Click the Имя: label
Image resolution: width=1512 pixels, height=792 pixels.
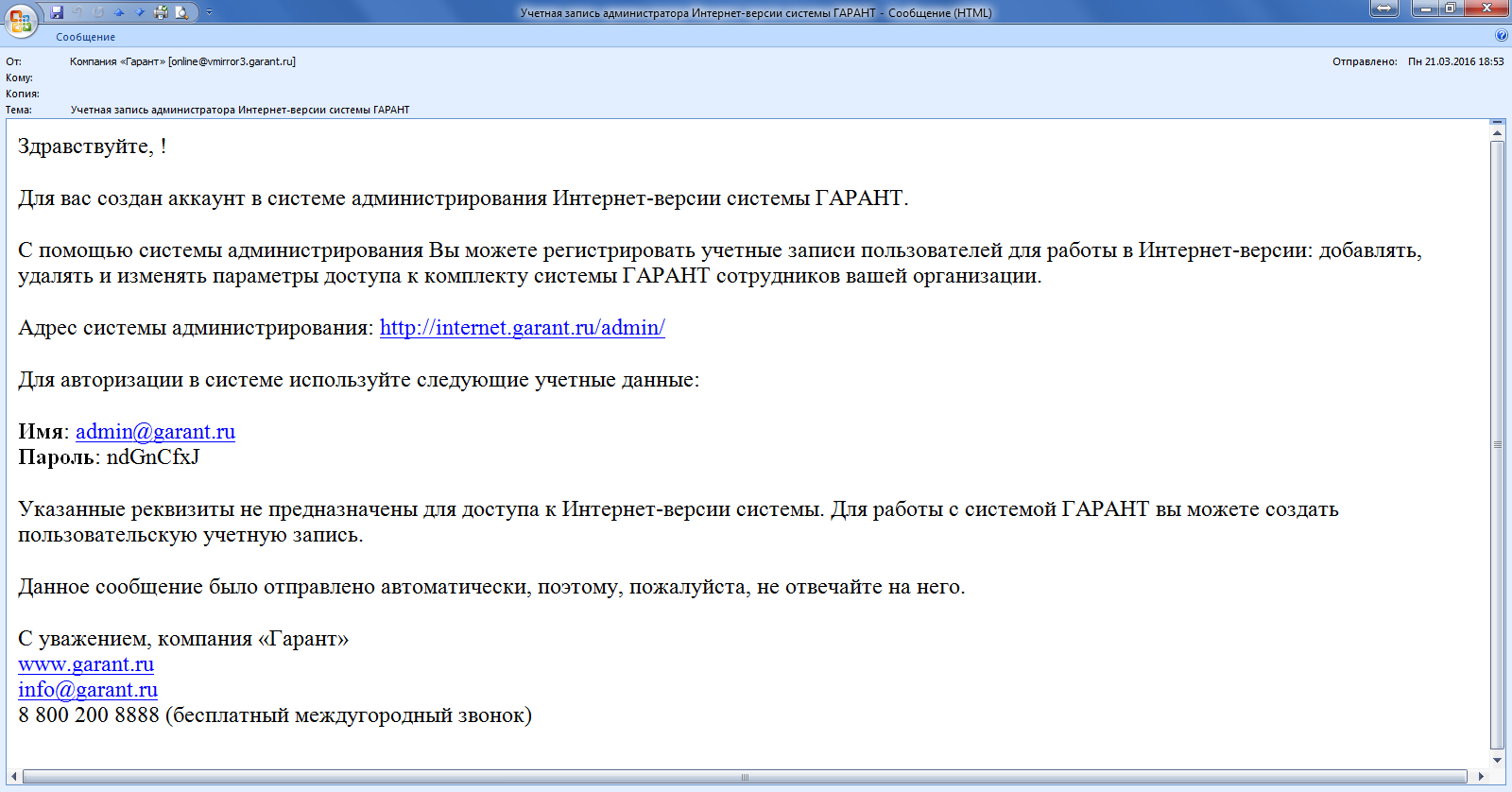click(43, 432)
